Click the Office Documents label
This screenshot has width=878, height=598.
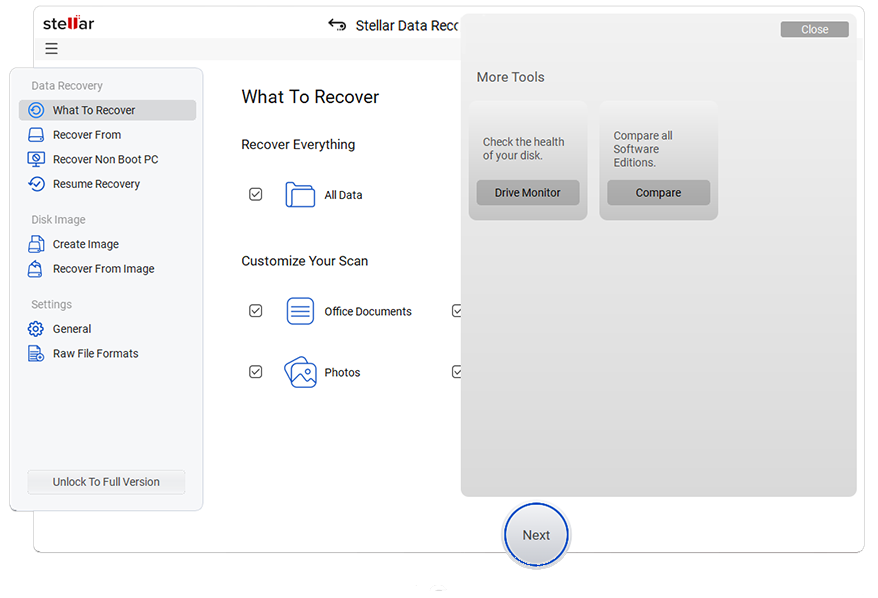tap(368, 311)
